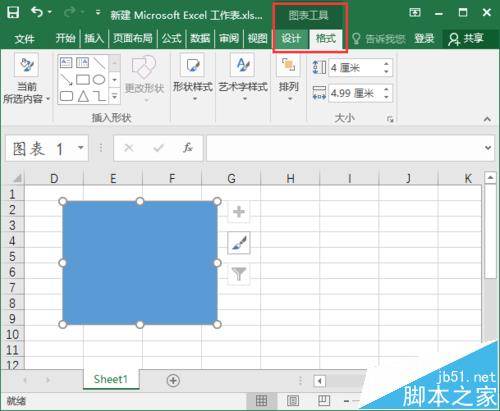
Task: Open the Chart Styles paintbrush button
Action: coord(239,243)
